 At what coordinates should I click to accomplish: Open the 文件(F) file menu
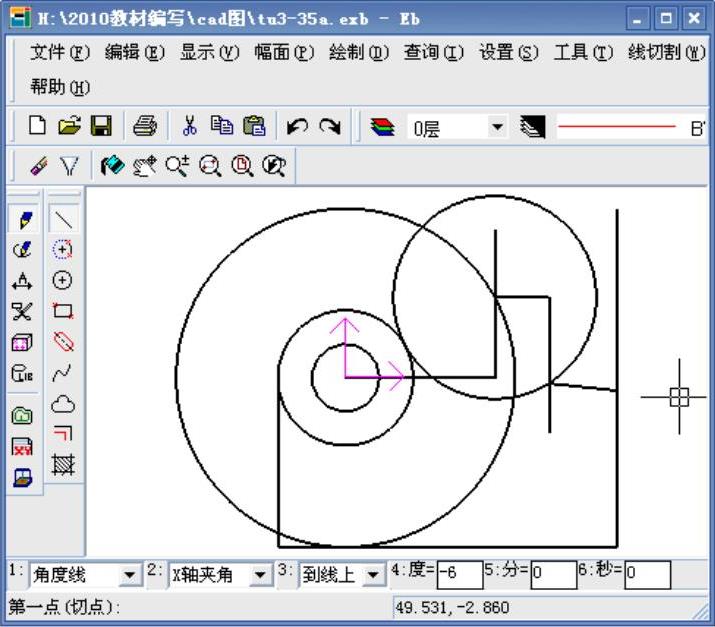point(60,52)
